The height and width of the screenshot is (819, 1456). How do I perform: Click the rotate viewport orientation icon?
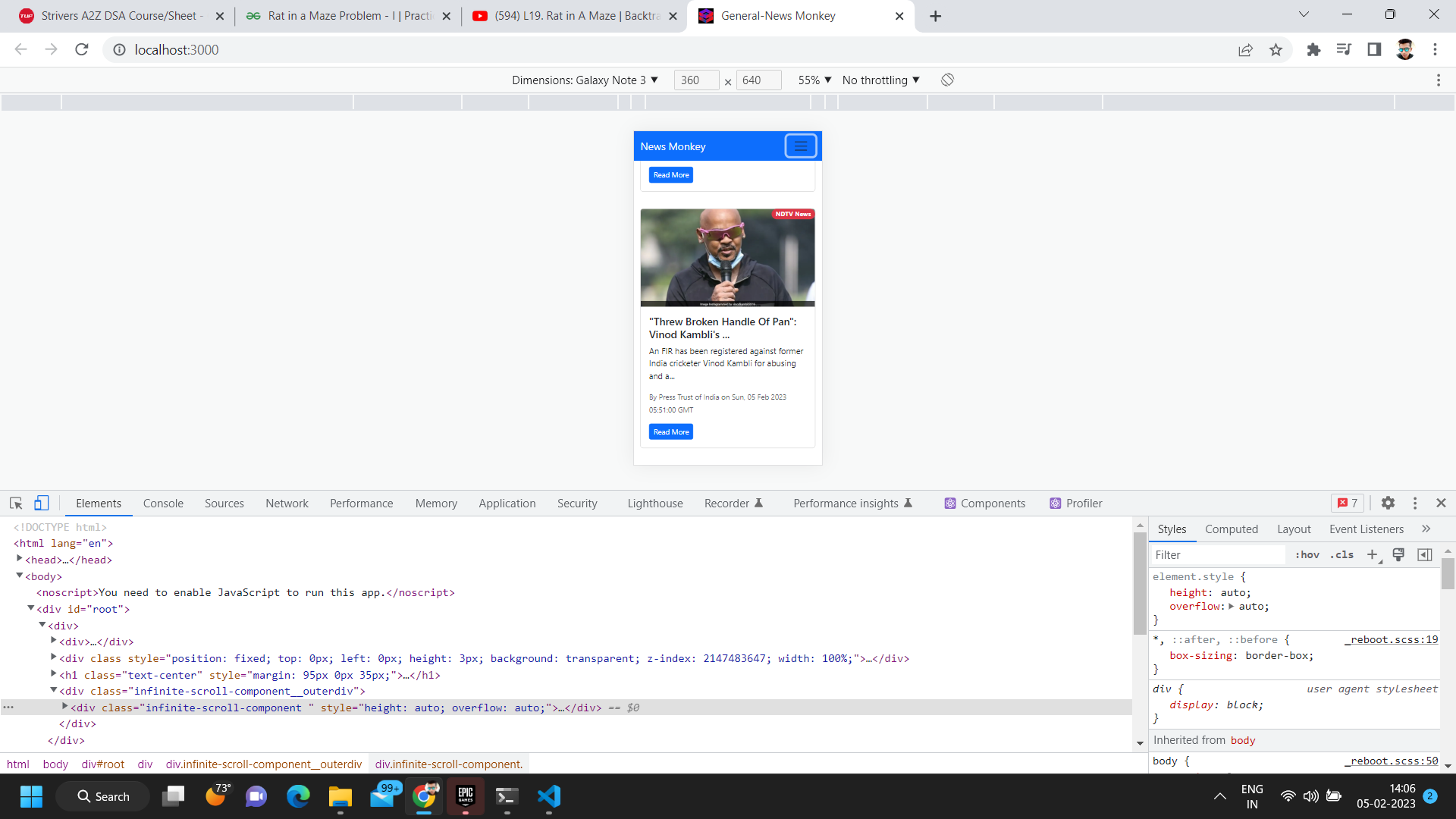[946, 80]
